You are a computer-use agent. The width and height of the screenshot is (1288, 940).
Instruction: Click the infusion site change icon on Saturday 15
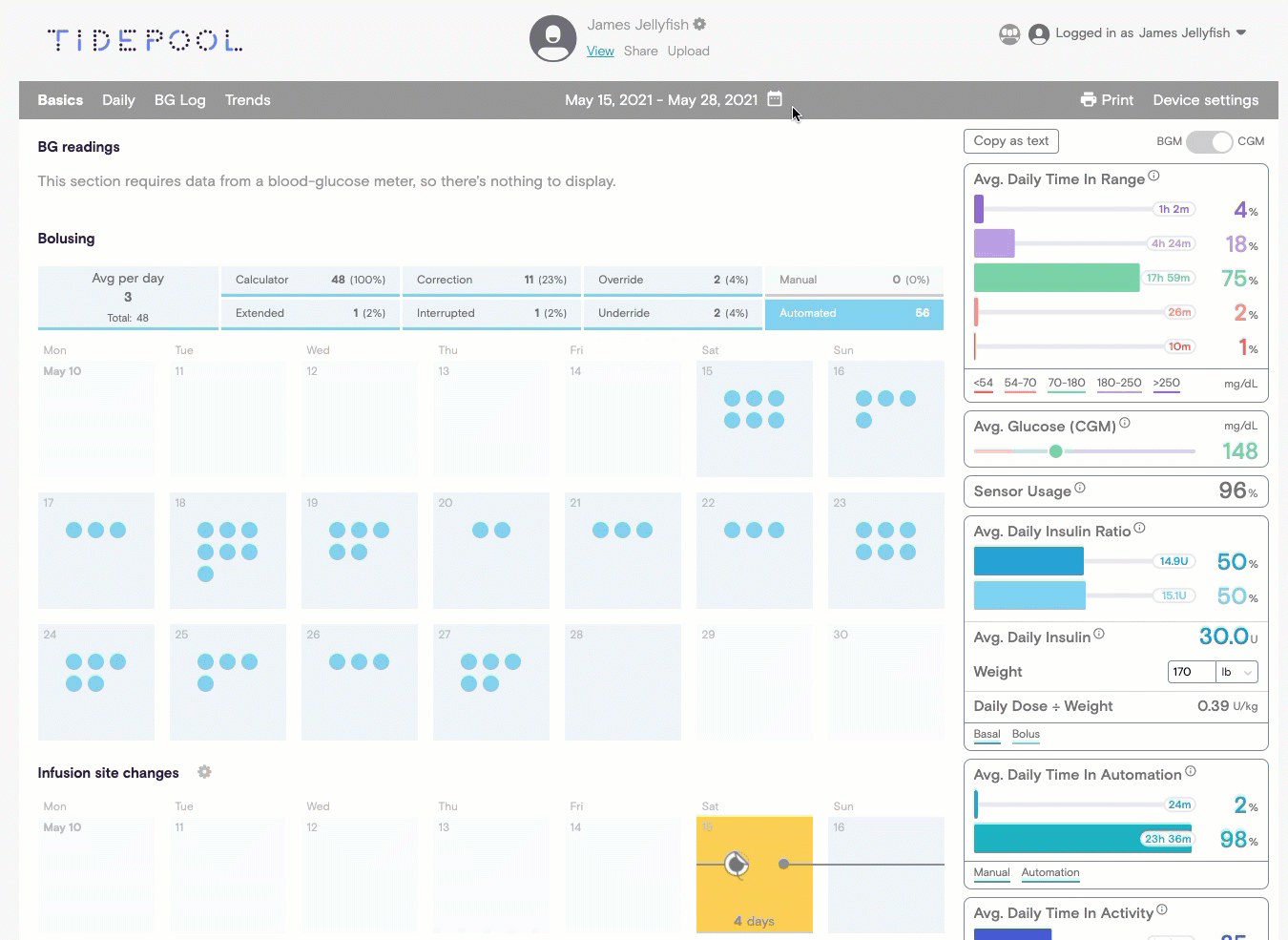(x=736, y=864)
